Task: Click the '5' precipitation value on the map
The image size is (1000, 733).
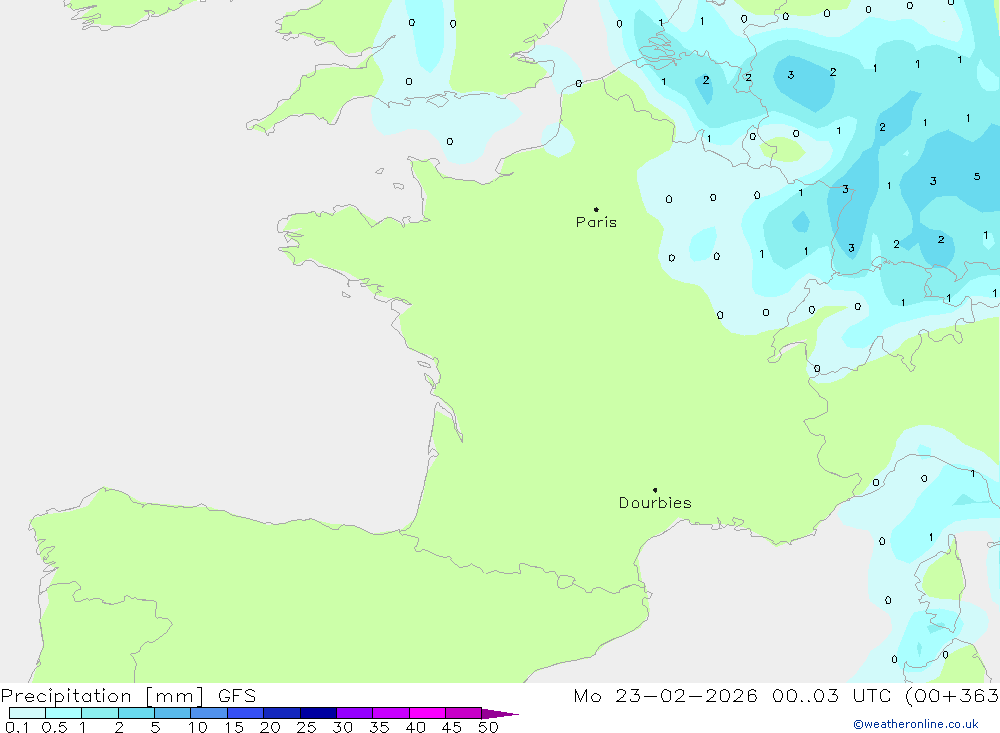Action: coord(977,177)
